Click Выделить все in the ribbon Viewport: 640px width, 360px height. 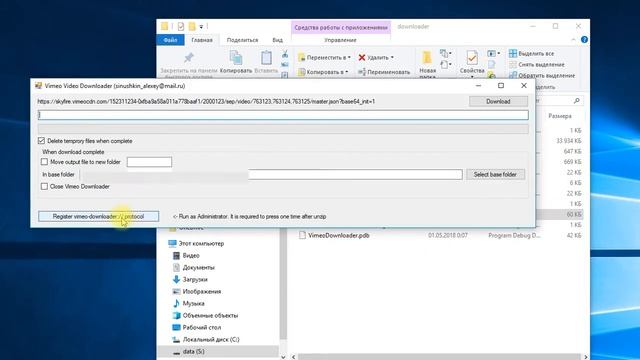[x=531, y=53]
